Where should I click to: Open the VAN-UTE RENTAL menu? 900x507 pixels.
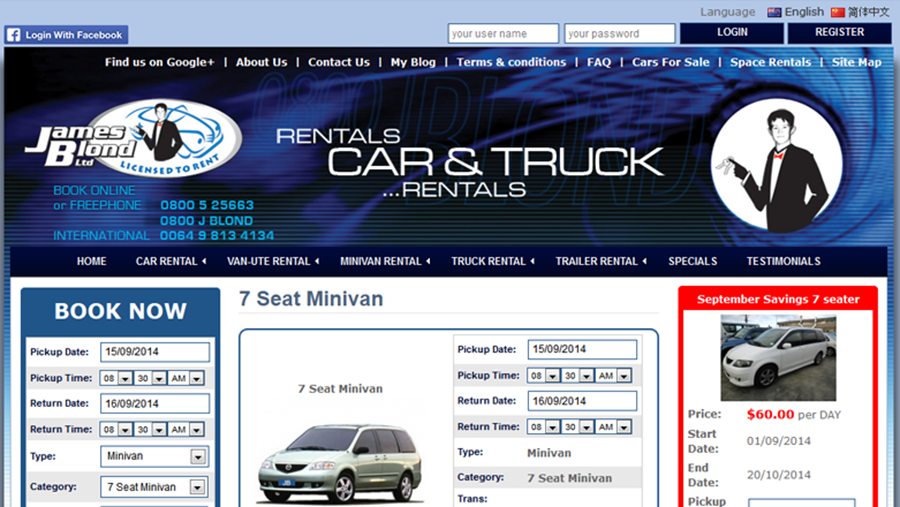273,261
